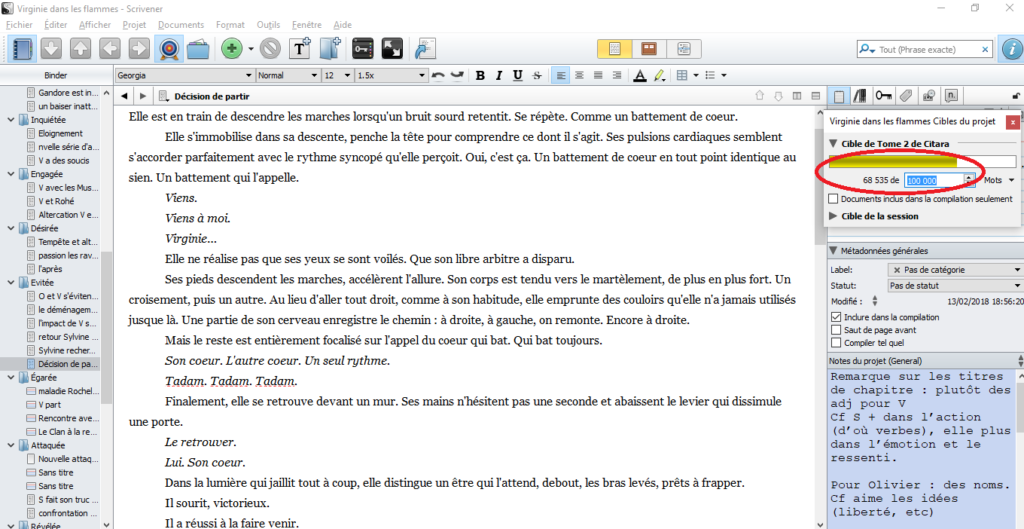The height and width of the screenshot is (529, 1024).
Task: Open the Statut Pas de statut dropdown
Action: (x=955, y=285)
